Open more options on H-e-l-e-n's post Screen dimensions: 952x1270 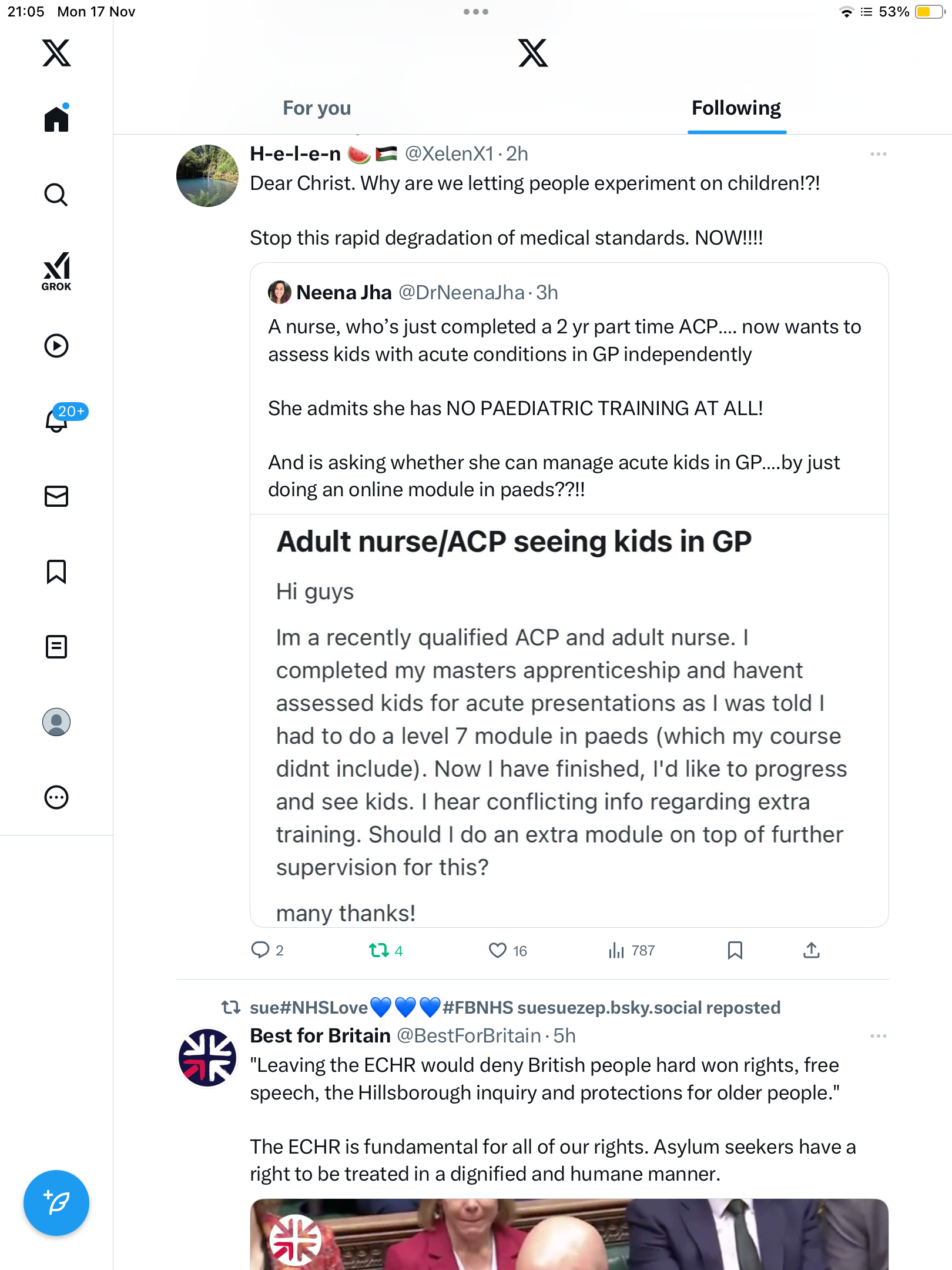coord(878,154)
